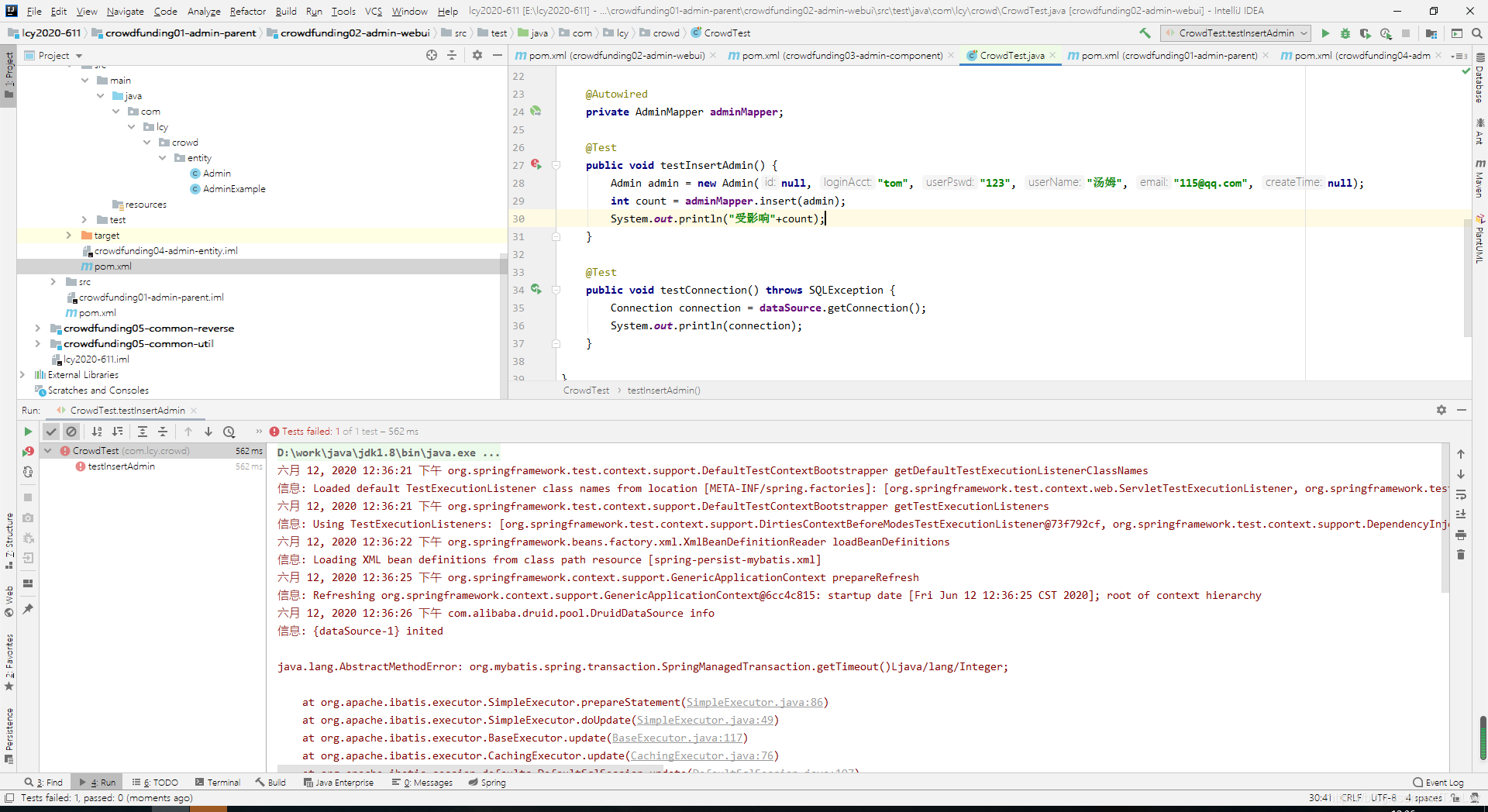Open the Analyze menu
The image size is (1488, 812).
204,11
